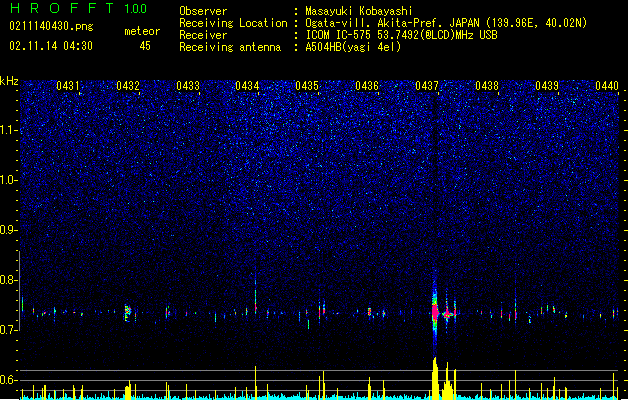Click the HROFFT 1.0.0 title text
This screenshot has width=629, height=400.
pyautogui.click(x=78, y=8)
